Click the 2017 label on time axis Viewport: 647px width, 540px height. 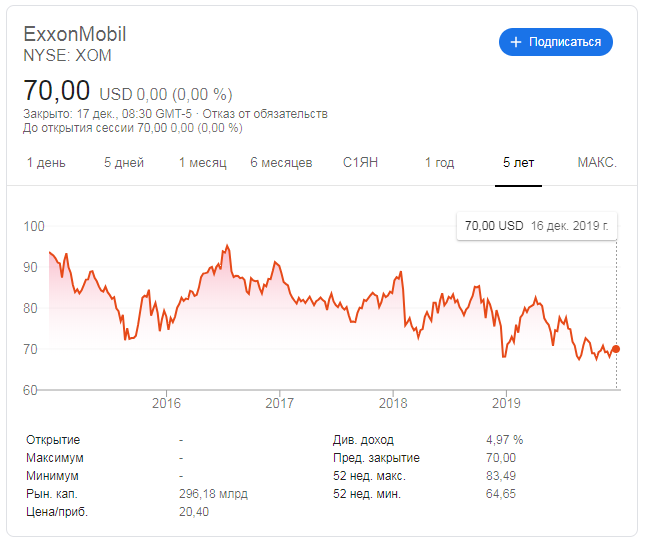click(x=280, y=403)
